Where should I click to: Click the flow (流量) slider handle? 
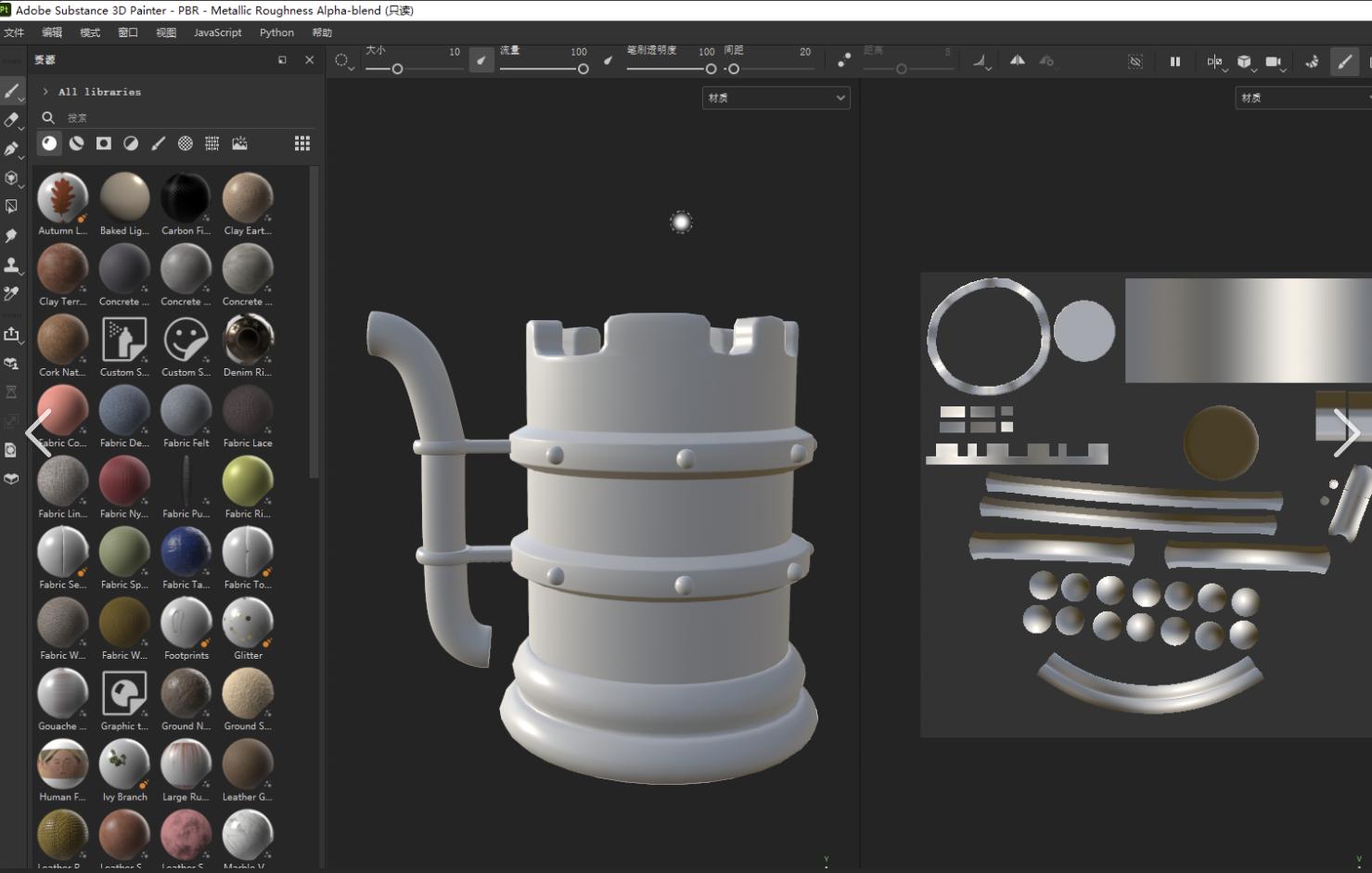click(583, 69)
